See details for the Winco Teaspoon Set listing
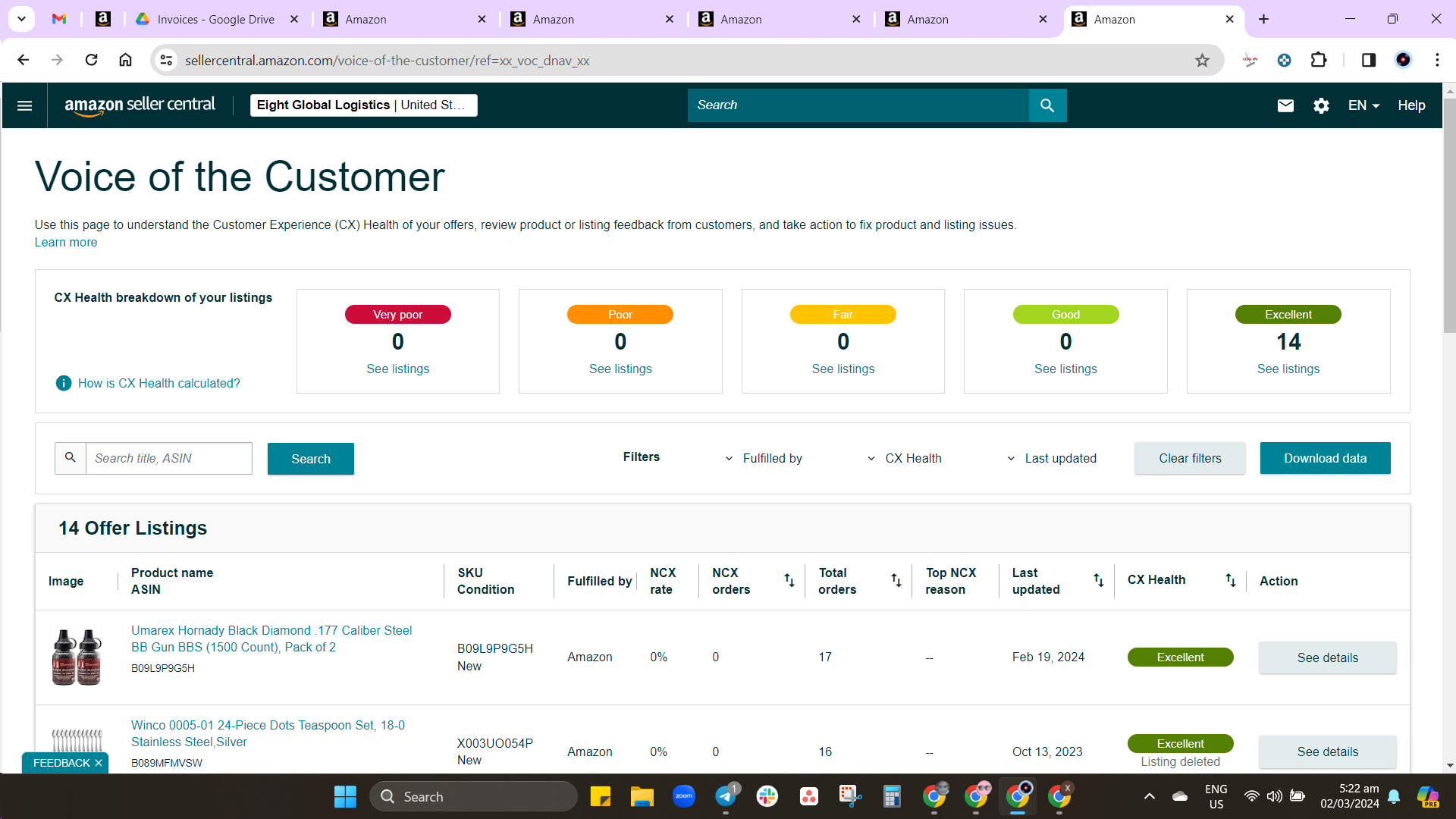Screen dimensions: 1456x819 click(x=1328, y=752)
